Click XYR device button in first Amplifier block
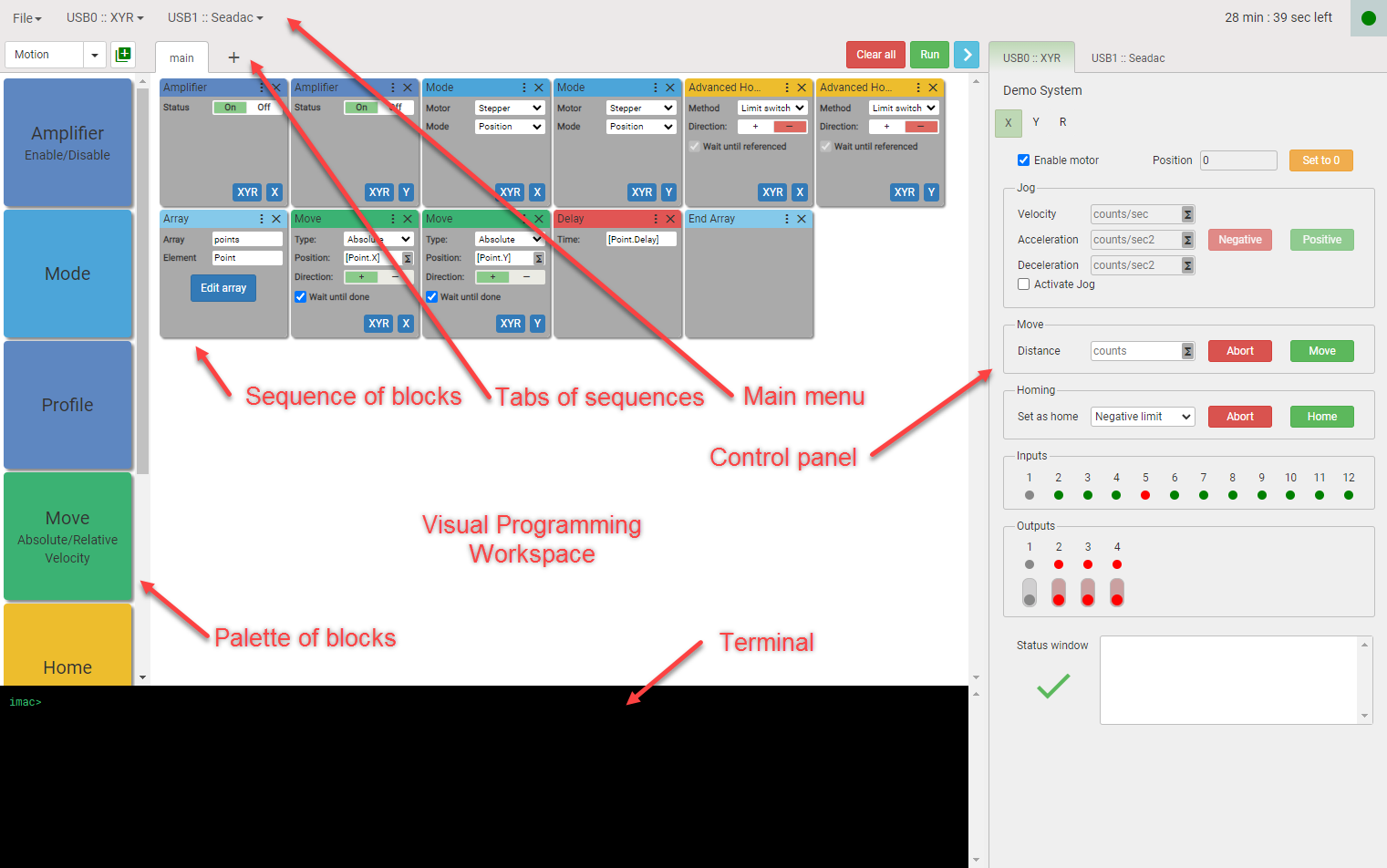 (247, 192)
